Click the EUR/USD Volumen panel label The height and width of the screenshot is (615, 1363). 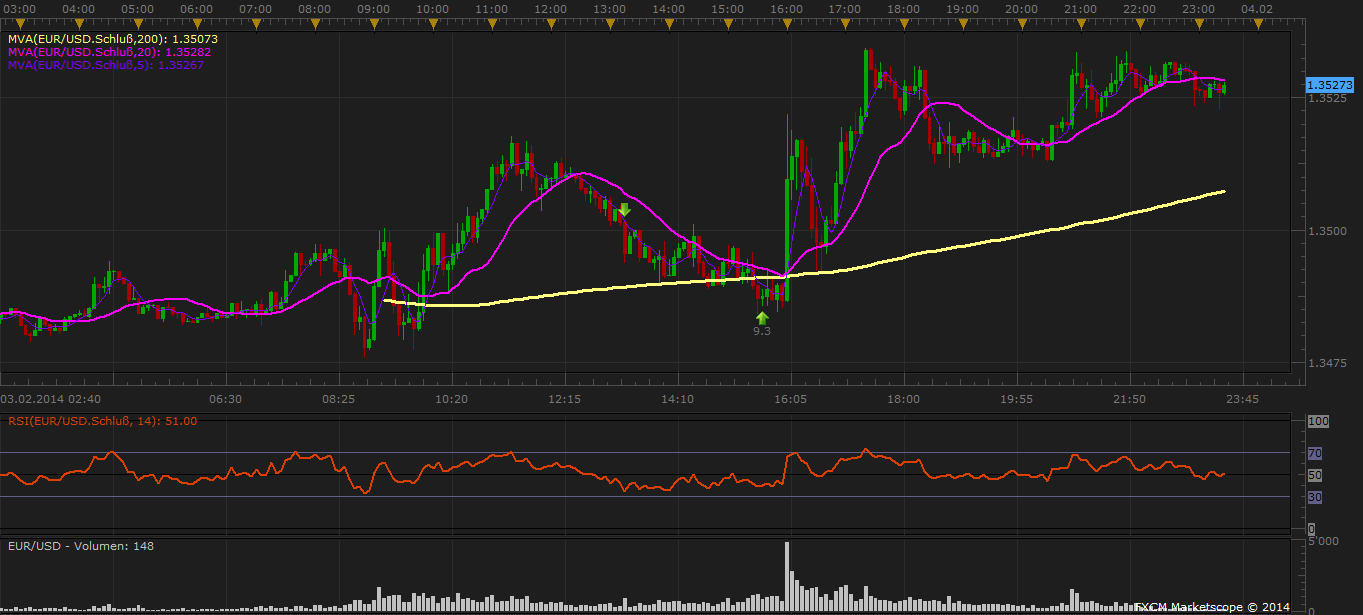tap(80, 546)
